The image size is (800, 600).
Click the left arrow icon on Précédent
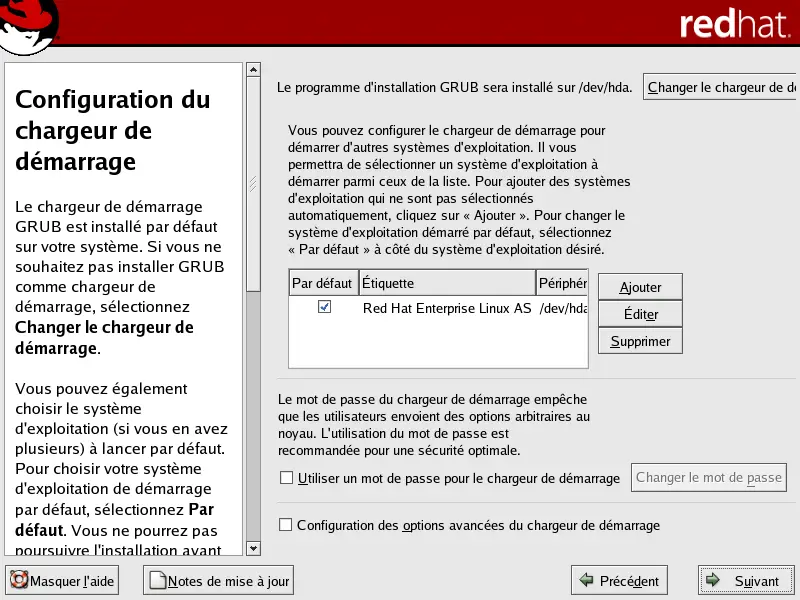[x=586, y=580]
